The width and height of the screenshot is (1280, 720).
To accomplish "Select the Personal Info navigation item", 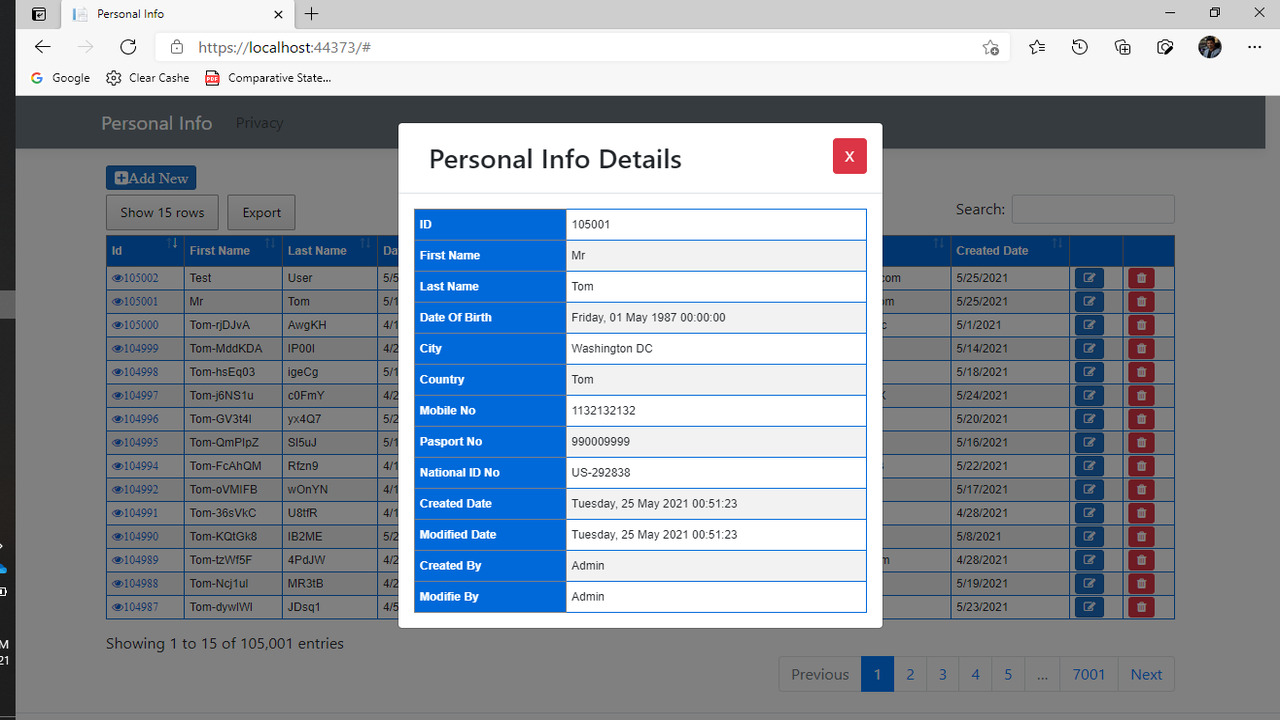I will coord(156,122).
